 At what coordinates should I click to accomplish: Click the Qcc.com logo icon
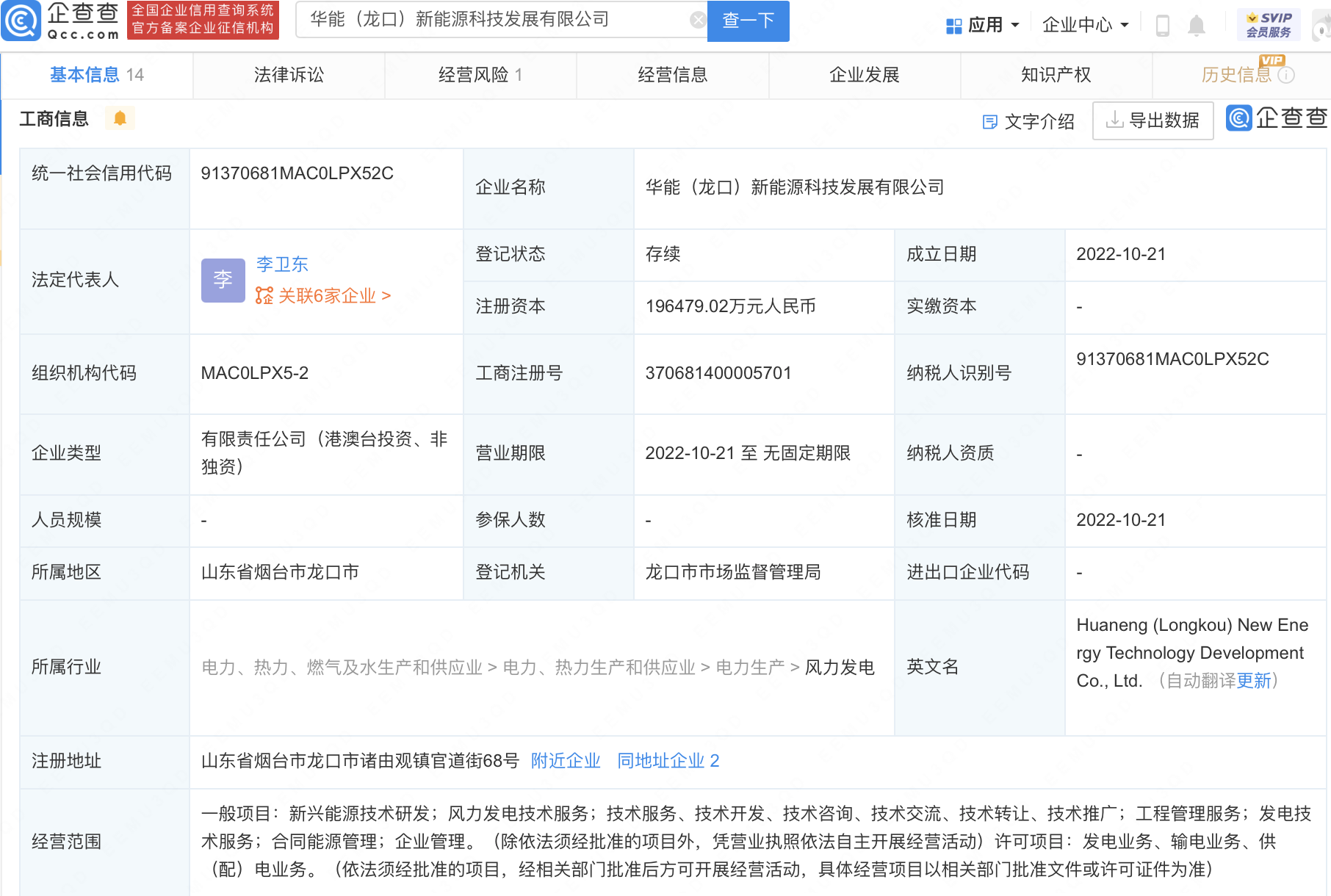(21, 21)
